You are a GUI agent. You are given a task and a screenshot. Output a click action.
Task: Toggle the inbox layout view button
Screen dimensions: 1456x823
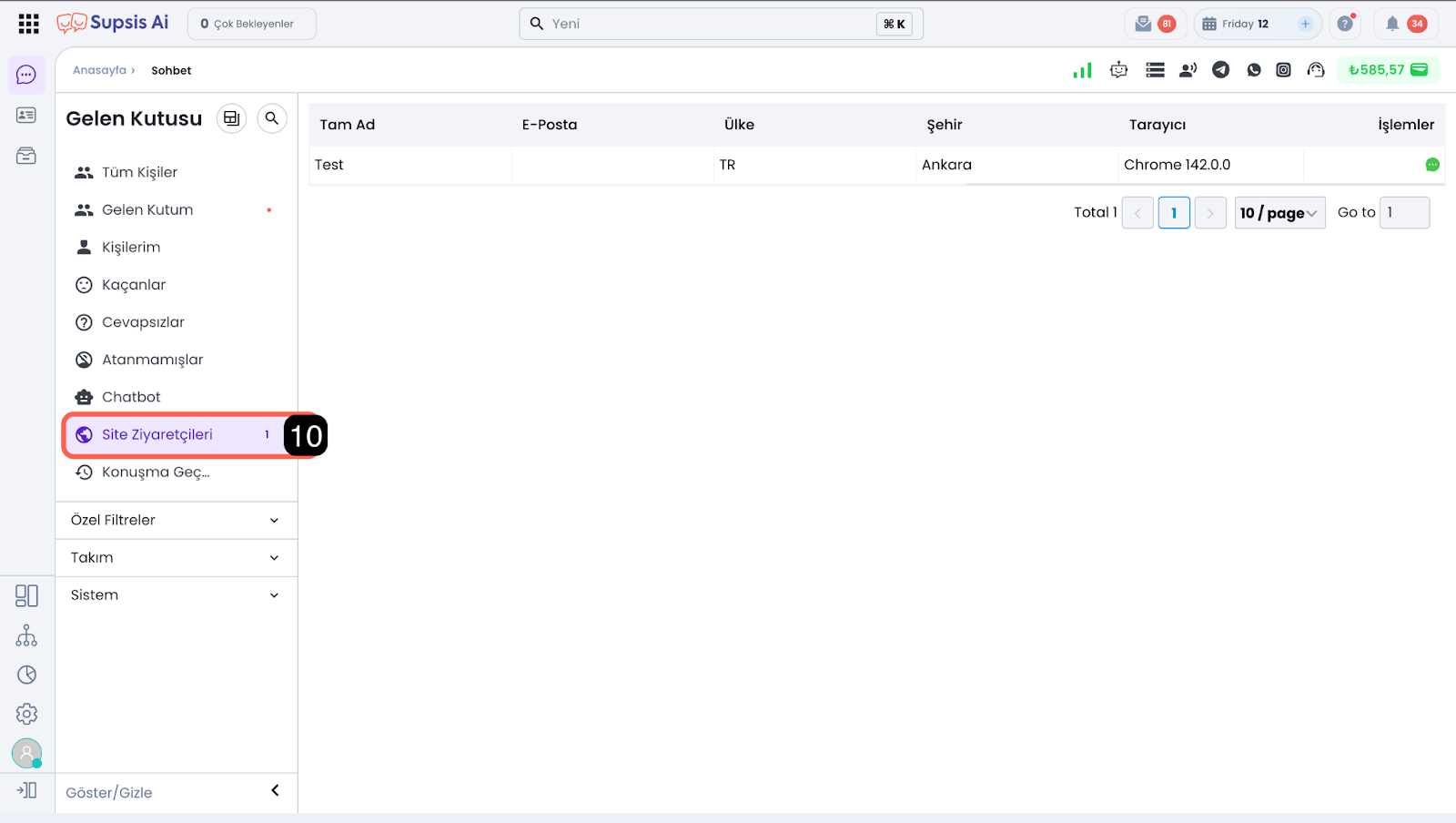click(231, 118)
